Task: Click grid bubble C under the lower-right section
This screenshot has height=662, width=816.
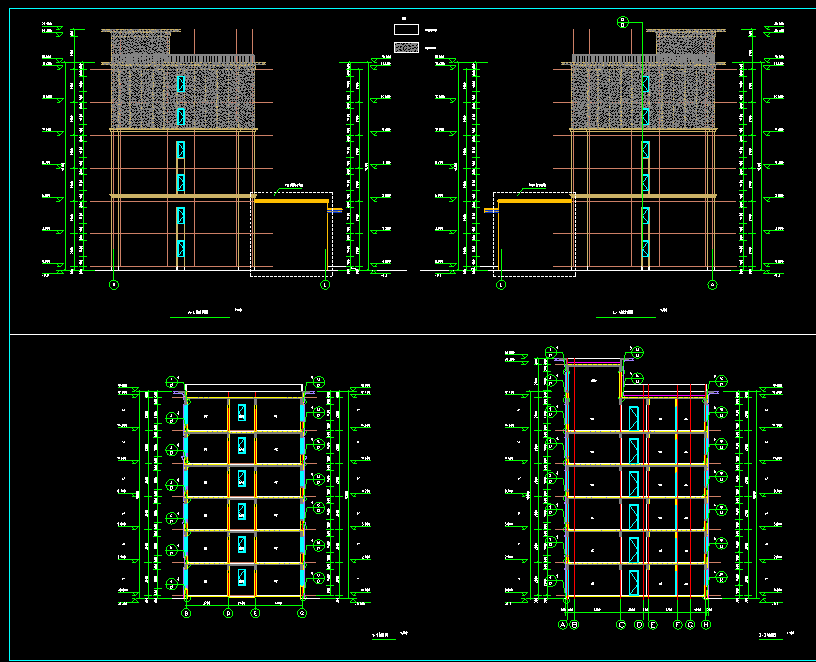Action: [622, 624]
